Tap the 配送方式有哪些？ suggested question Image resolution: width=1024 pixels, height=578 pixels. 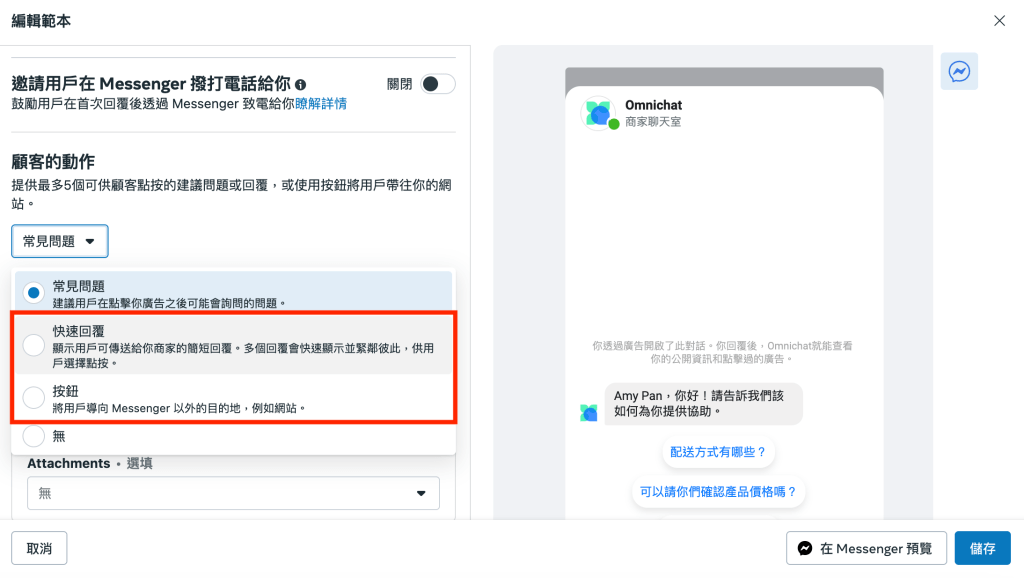pos(718,452)
